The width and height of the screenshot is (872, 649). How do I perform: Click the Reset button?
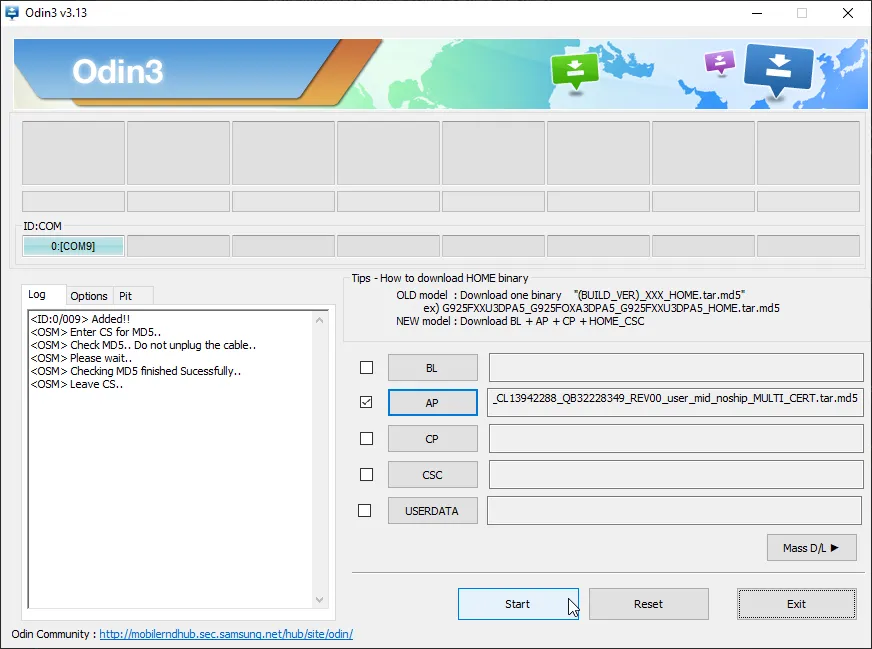648,604
